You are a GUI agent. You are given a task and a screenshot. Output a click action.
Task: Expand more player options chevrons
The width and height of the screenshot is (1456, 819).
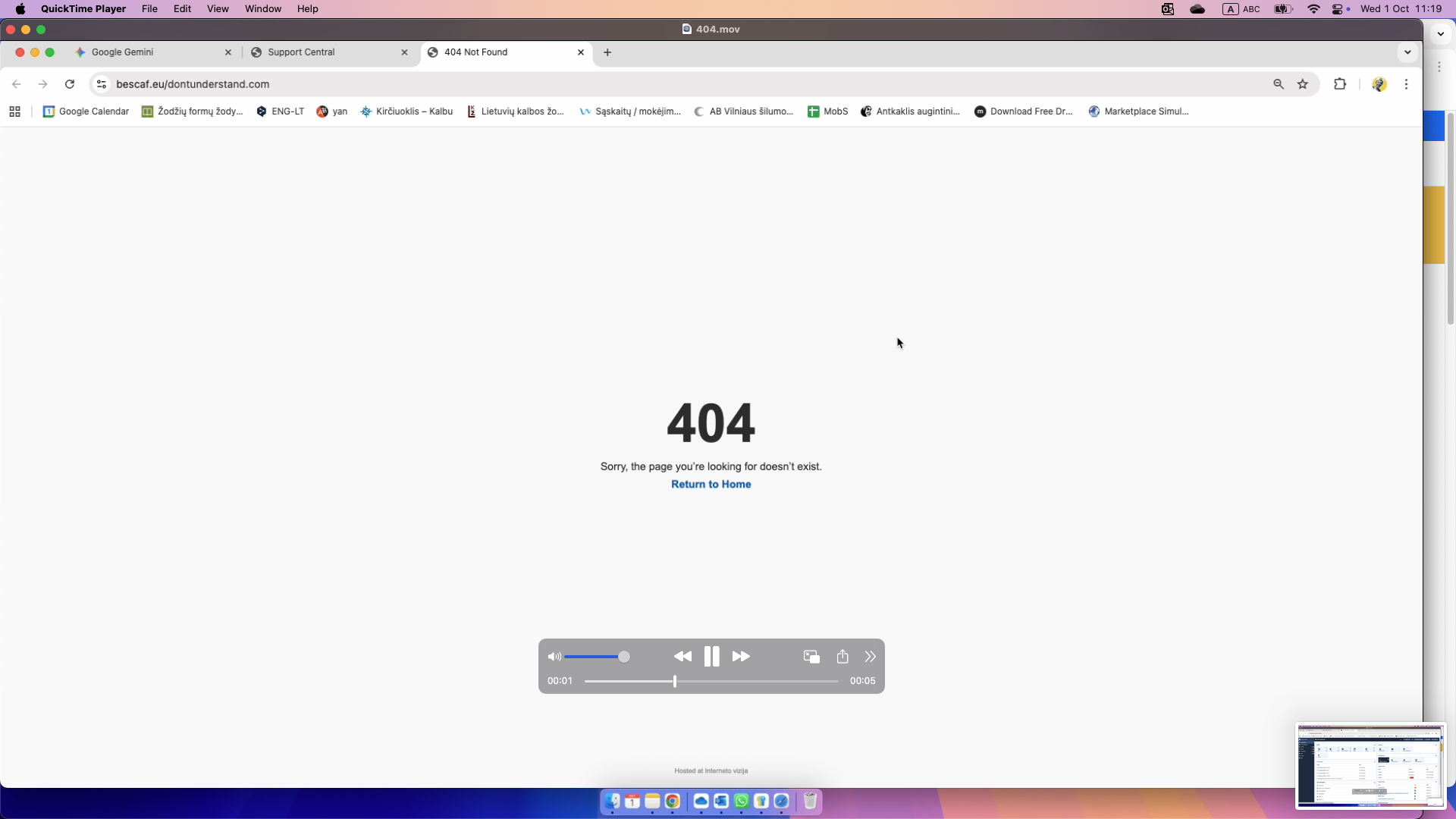click(x=870, y=657)
